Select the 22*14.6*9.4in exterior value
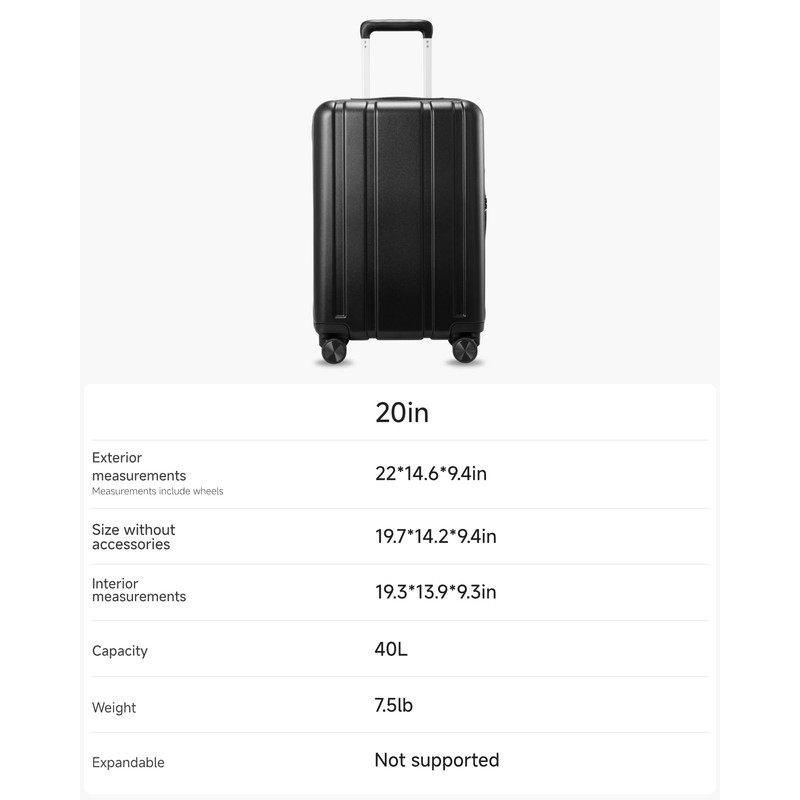The height and width of the screenshot is (800, 800). 431,474
